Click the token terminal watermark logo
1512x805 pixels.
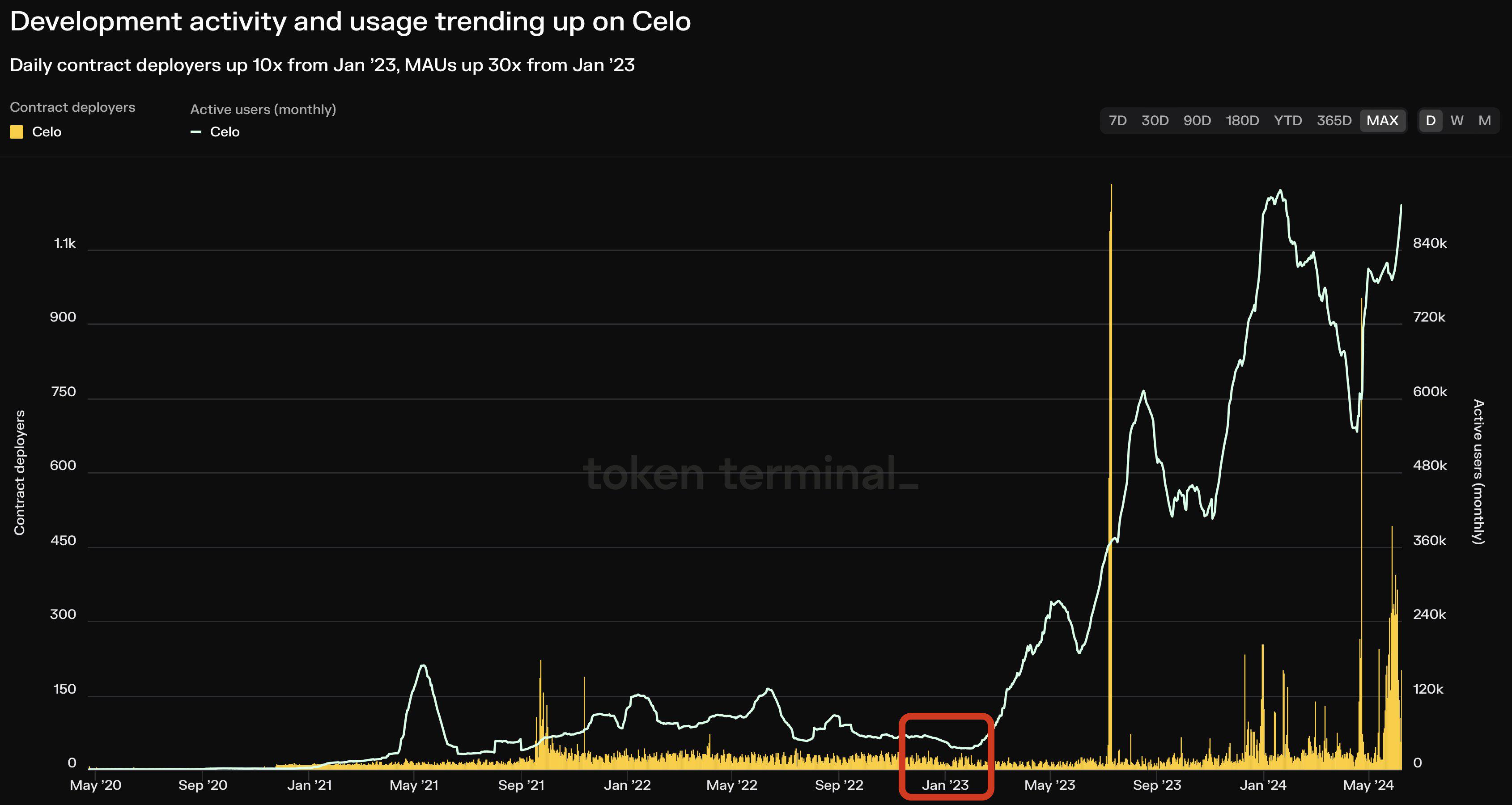click(750, 474)
